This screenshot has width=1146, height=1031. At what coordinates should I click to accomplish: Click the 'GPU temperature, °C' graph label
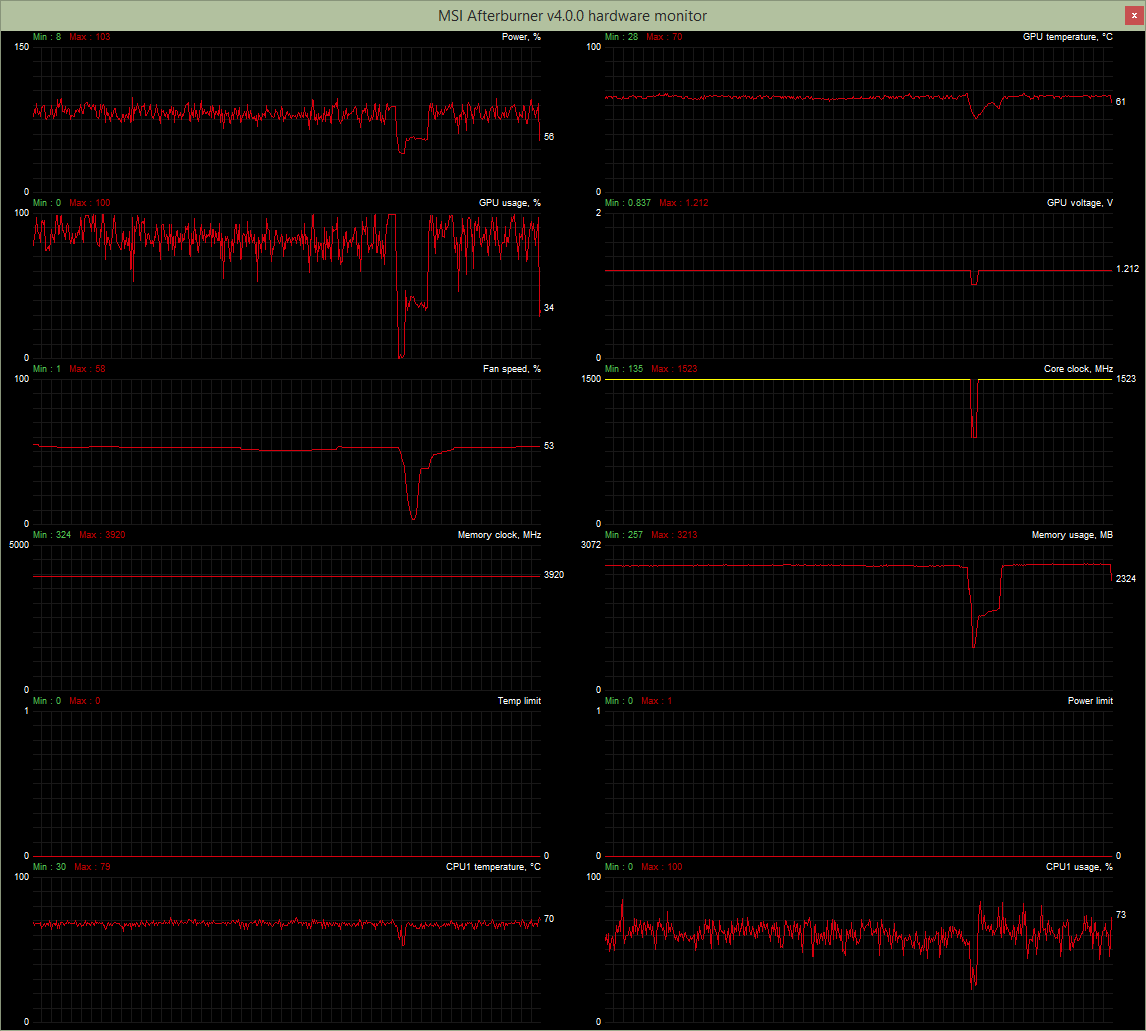point(1068,37)
